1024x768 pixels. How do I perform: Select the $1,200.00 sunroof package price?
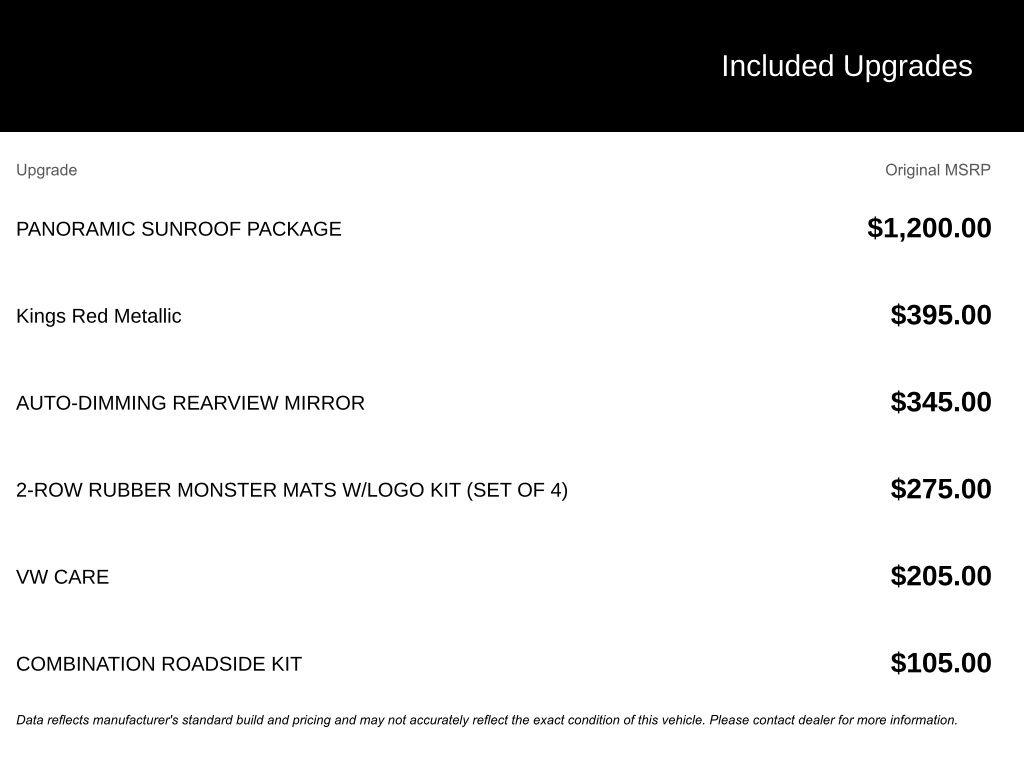tap(929, 228)
